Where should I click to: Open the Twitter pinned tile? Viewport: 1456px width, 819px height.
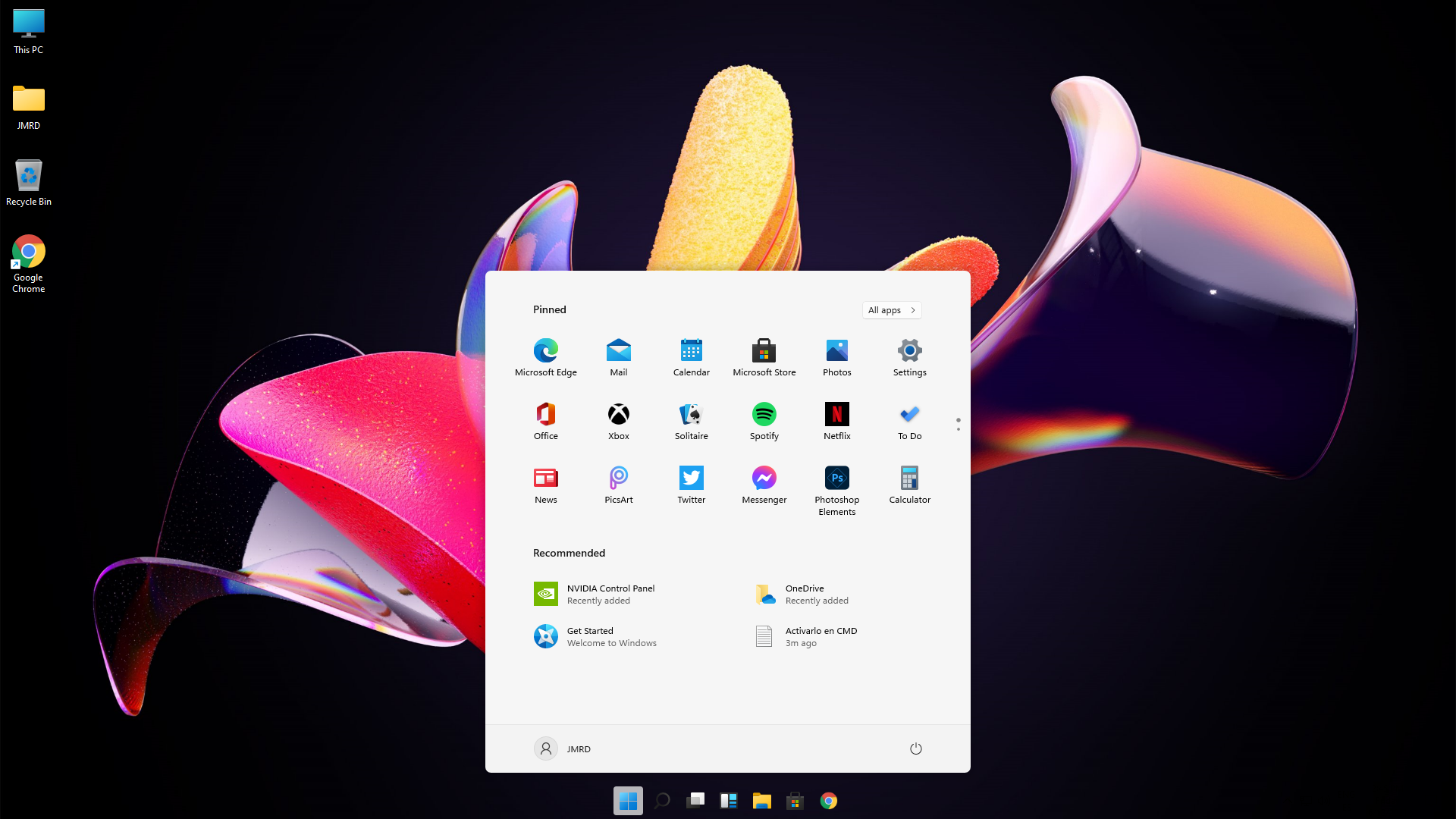[691, 484]
